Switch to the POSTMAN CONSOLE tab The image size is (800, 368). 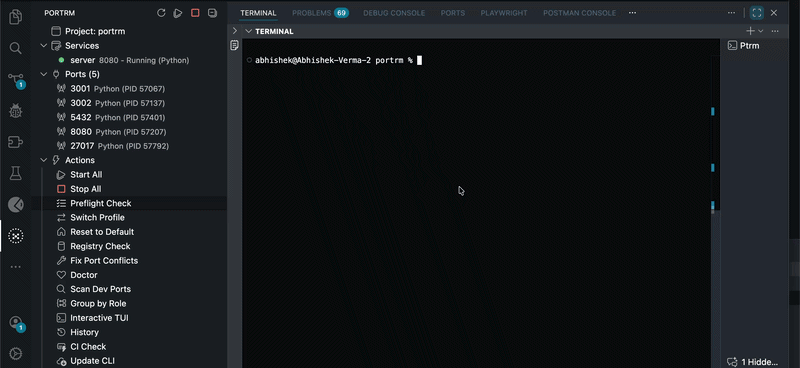(x=579, y=13)
